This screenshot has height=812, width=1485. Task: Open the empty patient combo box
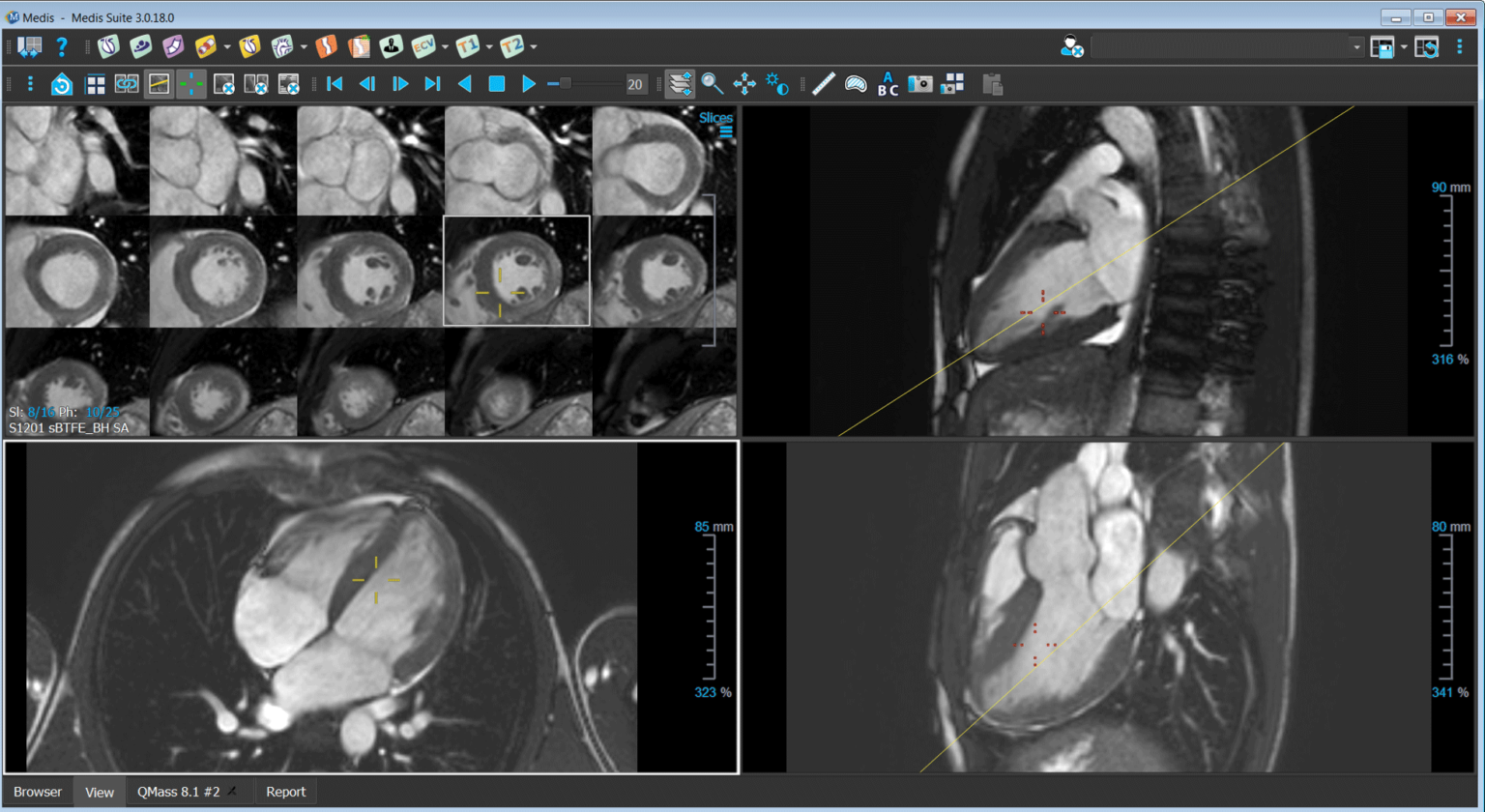click(x=1225, y=46)
